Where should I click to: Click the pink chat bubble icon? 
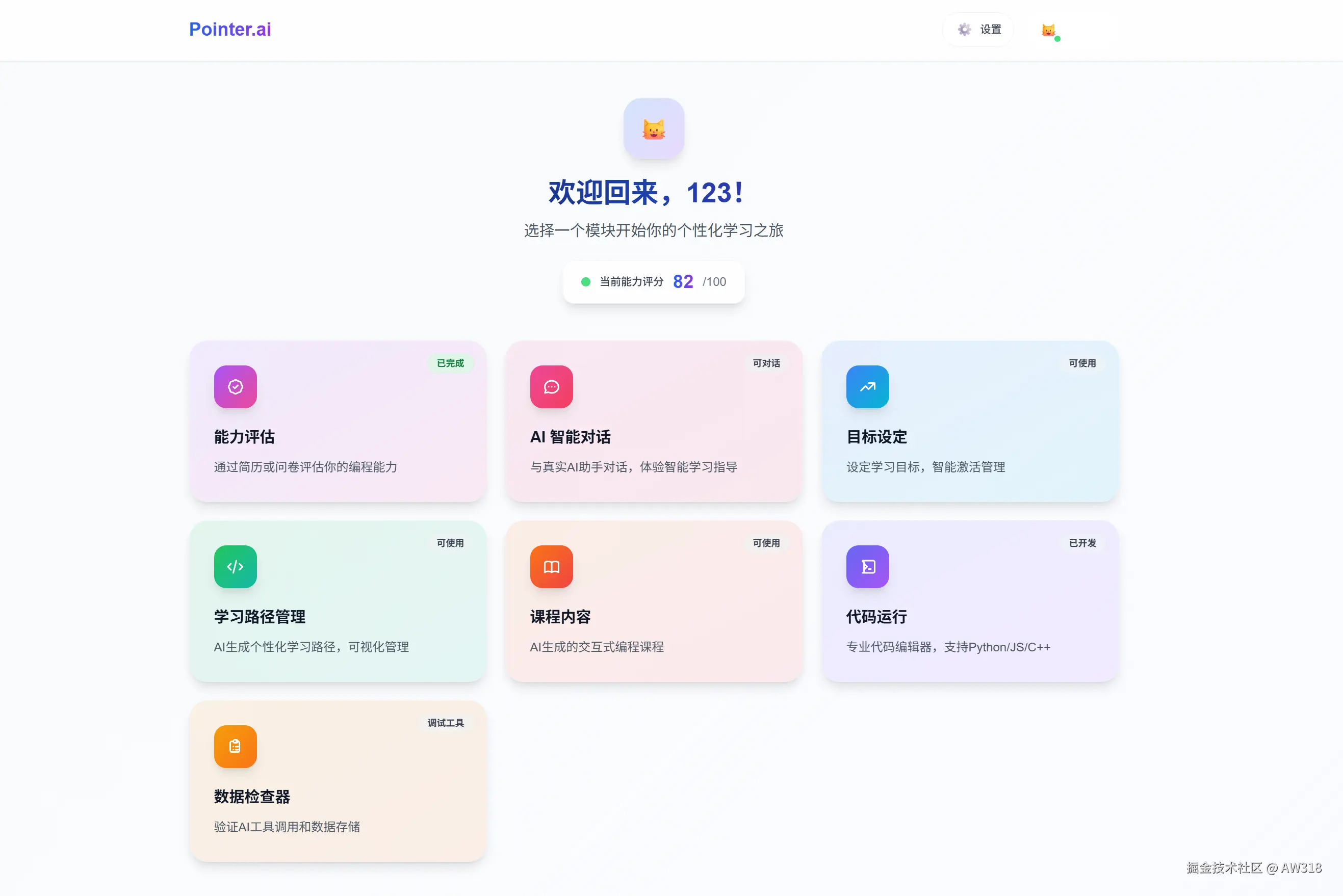click(551, 387)
